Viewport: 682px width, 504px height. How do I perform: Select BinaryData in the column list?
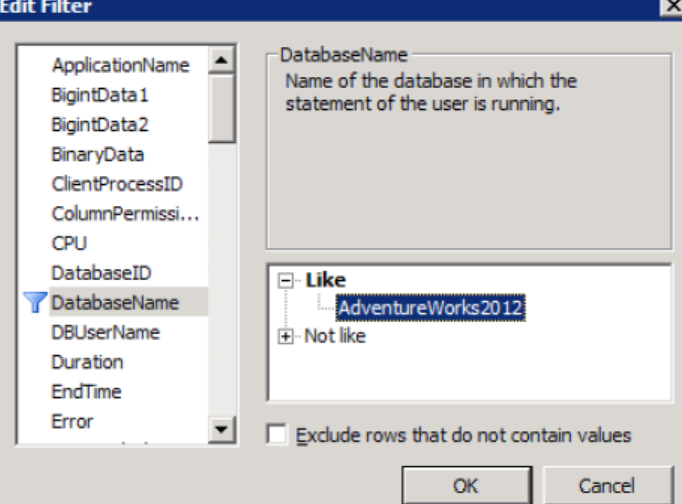click(x=97, y=154)
